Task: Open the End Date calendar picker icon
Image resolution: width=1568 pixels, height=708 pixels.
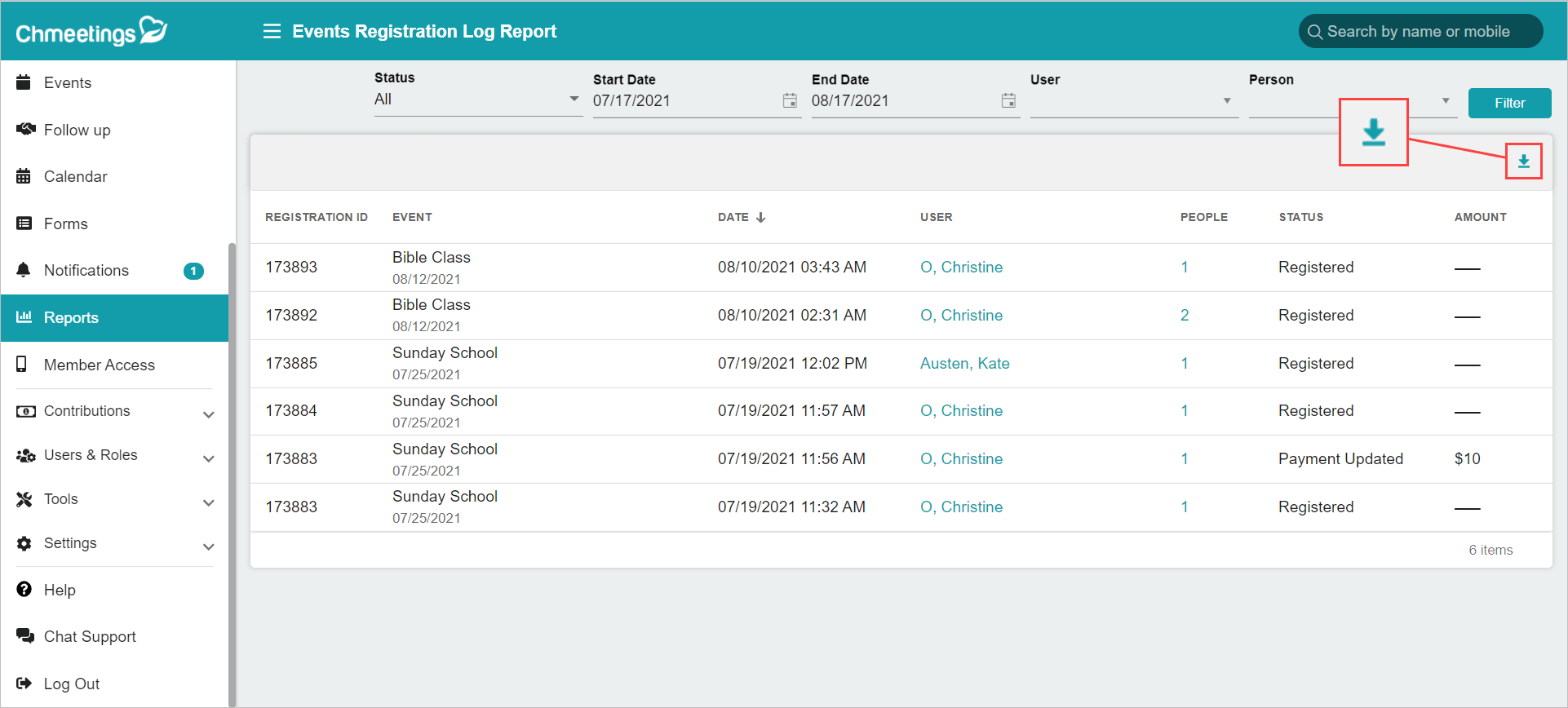Action: [1008, 100]
